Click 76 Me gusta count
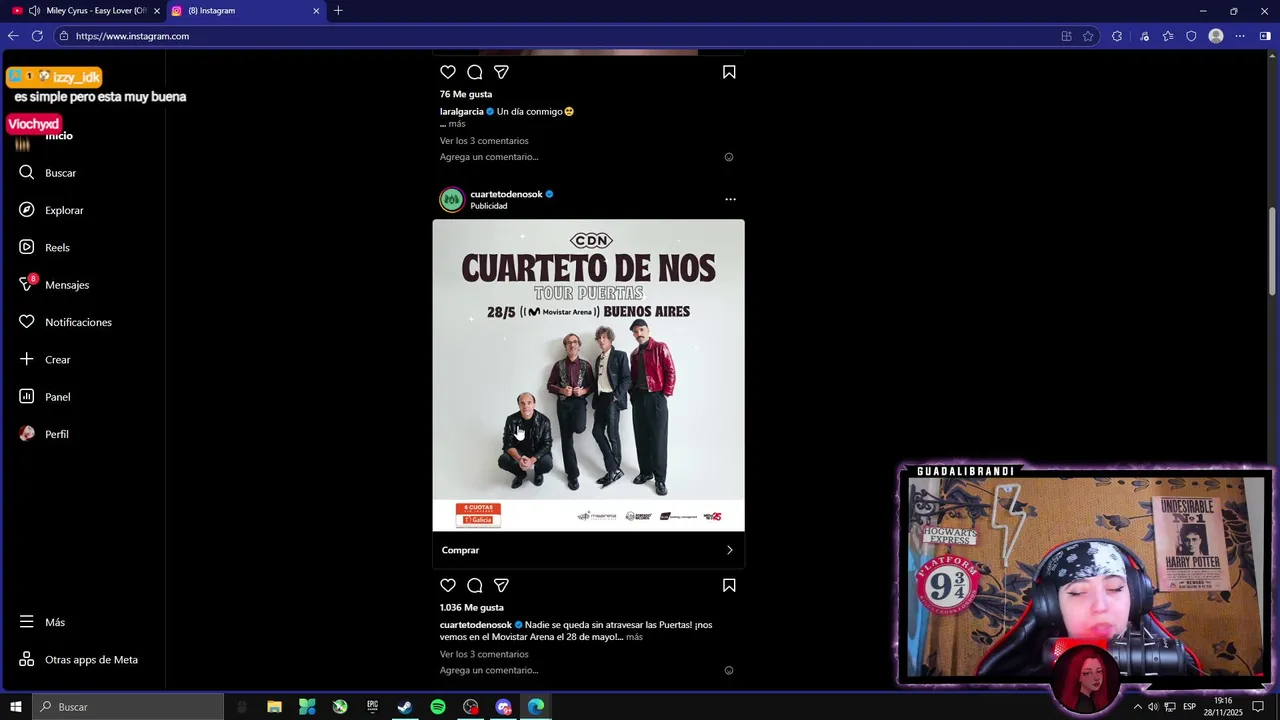The width and height of the screenshot is (1280, 720). [x=466, y=94]
